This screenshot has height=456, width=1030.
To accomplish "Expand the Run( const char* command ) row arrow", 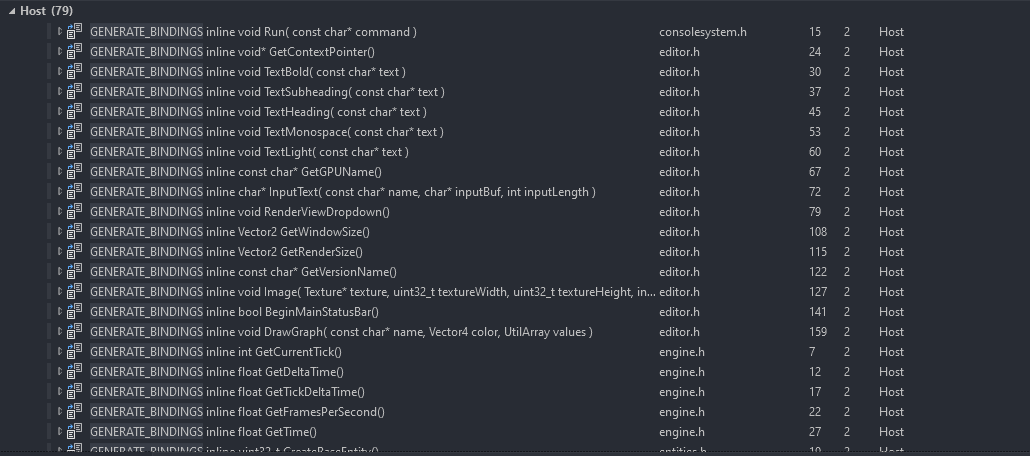I will [60, 31].
